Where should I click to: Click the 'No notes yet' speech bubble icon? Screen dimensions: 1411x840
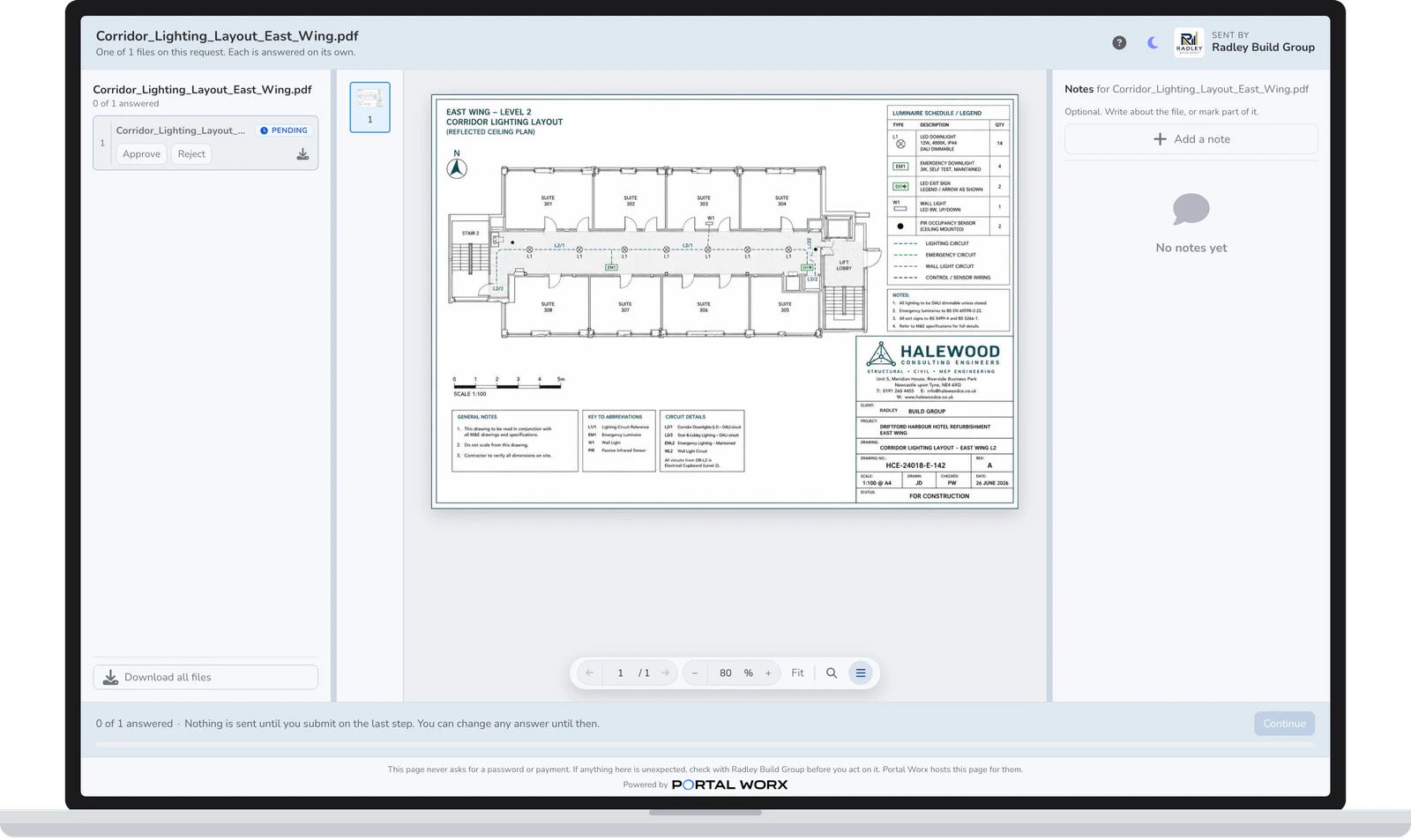(x=1191, y=210)
